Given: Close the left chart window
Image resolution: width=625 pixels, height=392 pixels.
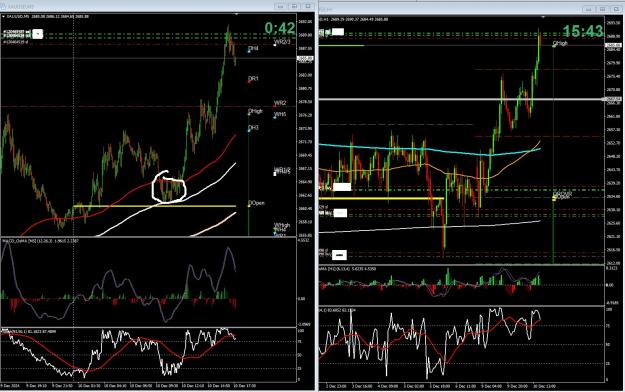Looking at the screenshot, I should click(308, 6).
